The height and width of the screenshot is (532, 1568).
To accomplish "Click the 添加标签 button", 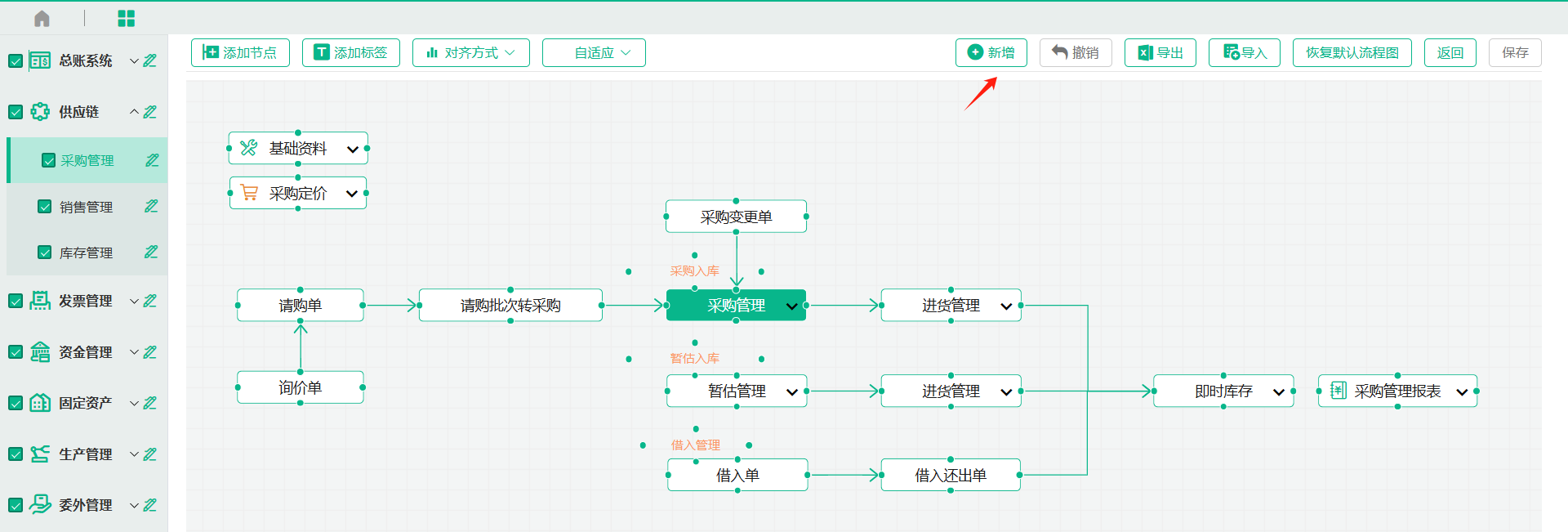I will pos(351,52).
